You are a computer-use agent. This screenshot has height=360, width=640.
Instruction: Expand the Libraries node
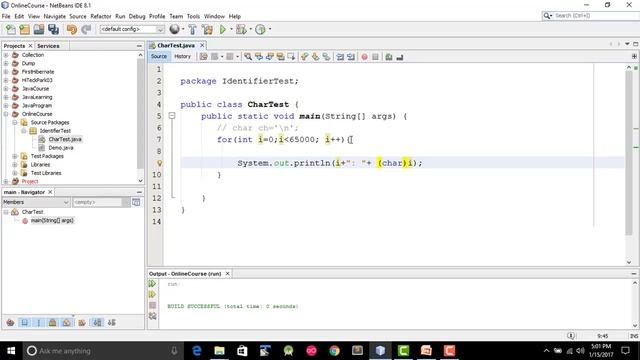15,164
